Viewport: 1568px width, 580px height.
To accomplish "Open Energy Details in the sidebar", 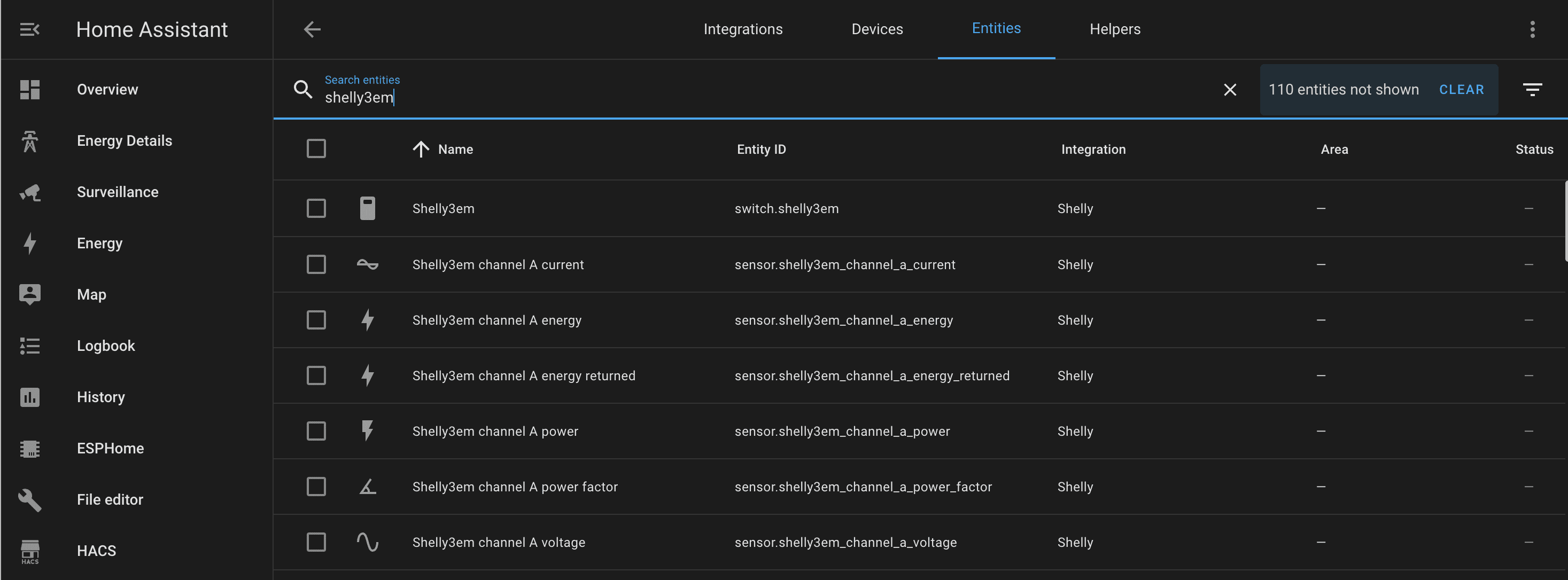I will [x=124, y=140].
